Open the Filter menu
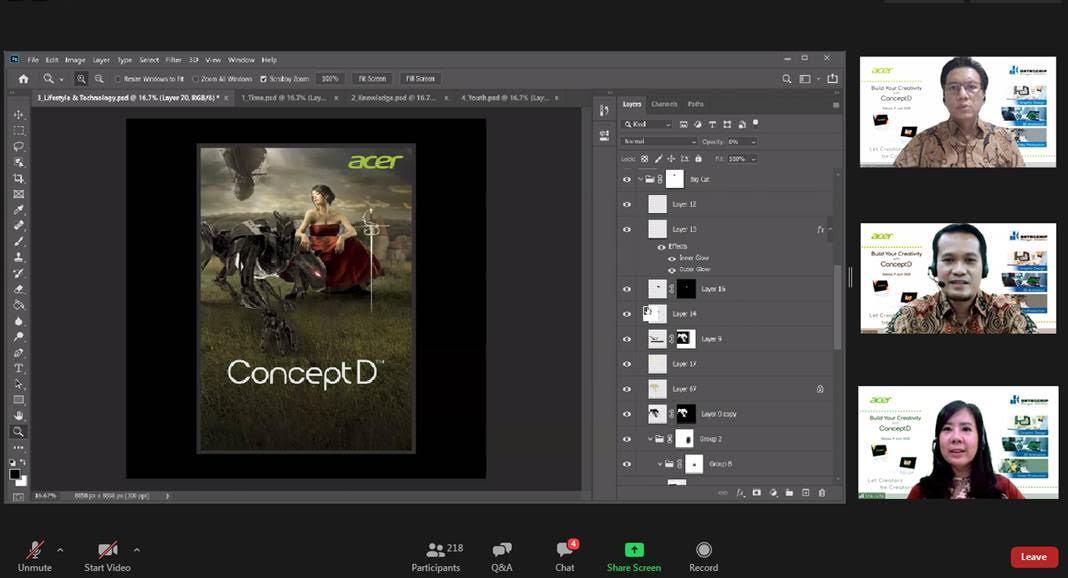This screenshot has width=1068, height=578. (173, 60)
